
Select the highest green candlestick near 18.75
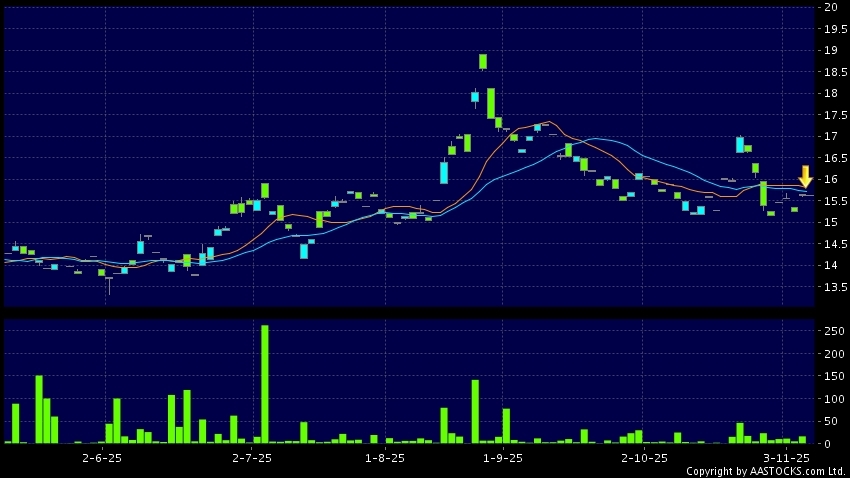click(x=483, y=62)
